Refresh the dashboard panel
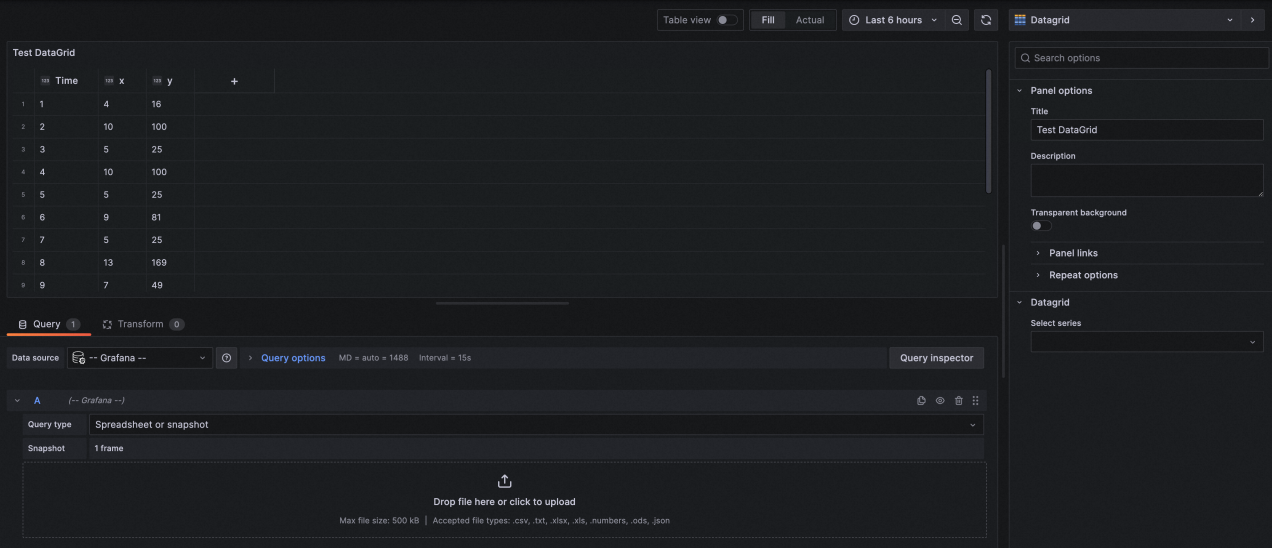 pyautogui.click(x=986, y=20)
